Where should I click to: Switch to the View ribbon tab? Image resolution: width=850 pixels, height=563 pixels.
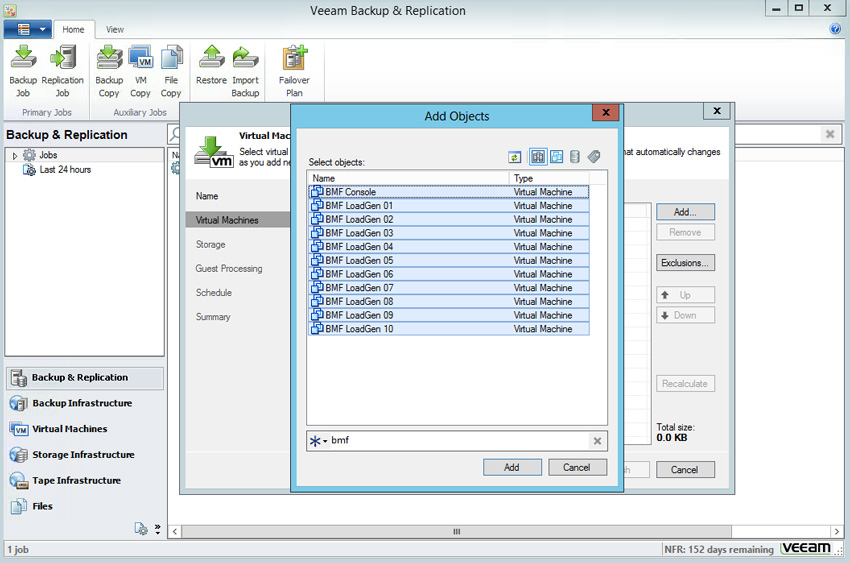coord(114,29)
